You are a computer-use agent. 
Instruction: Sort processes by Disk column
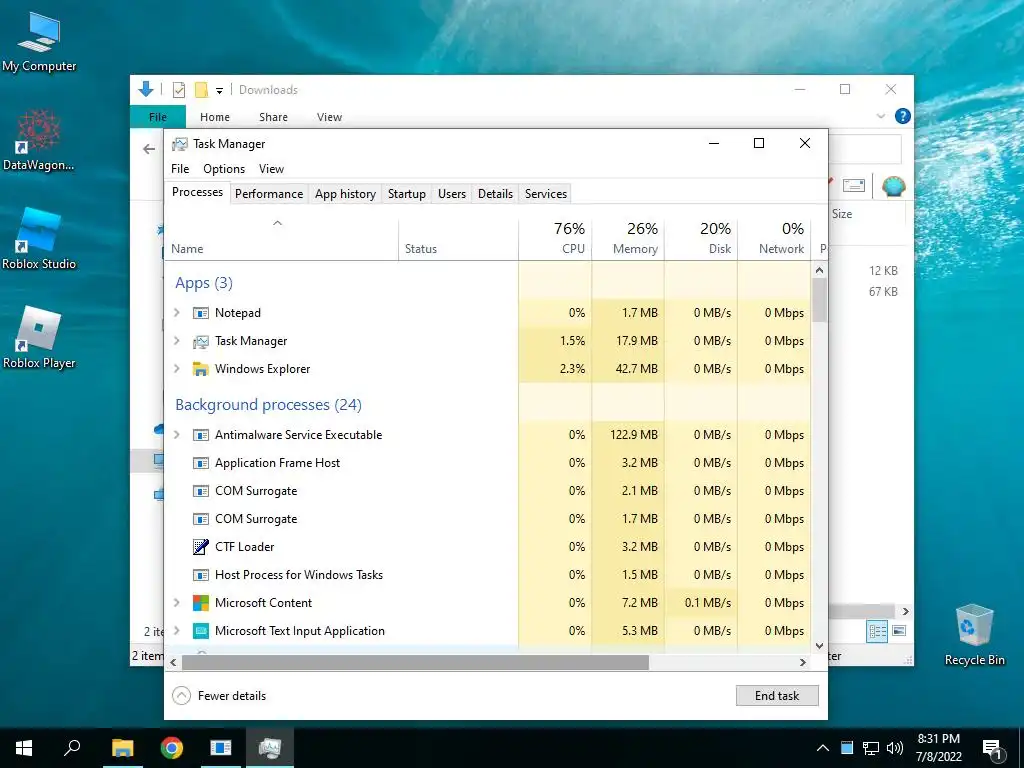[701, 239]
